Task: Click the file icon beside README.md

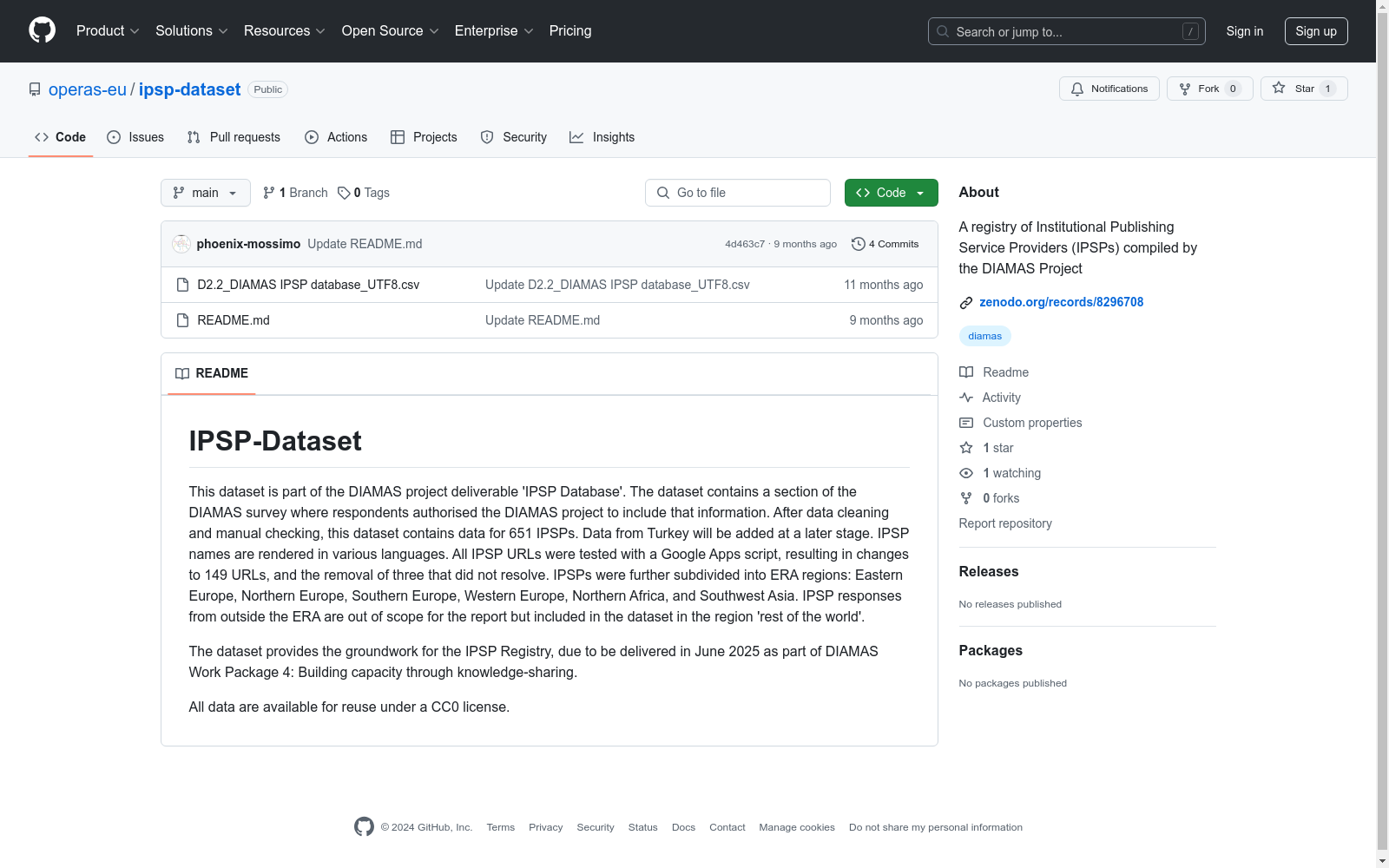Action: pos(182,320)
